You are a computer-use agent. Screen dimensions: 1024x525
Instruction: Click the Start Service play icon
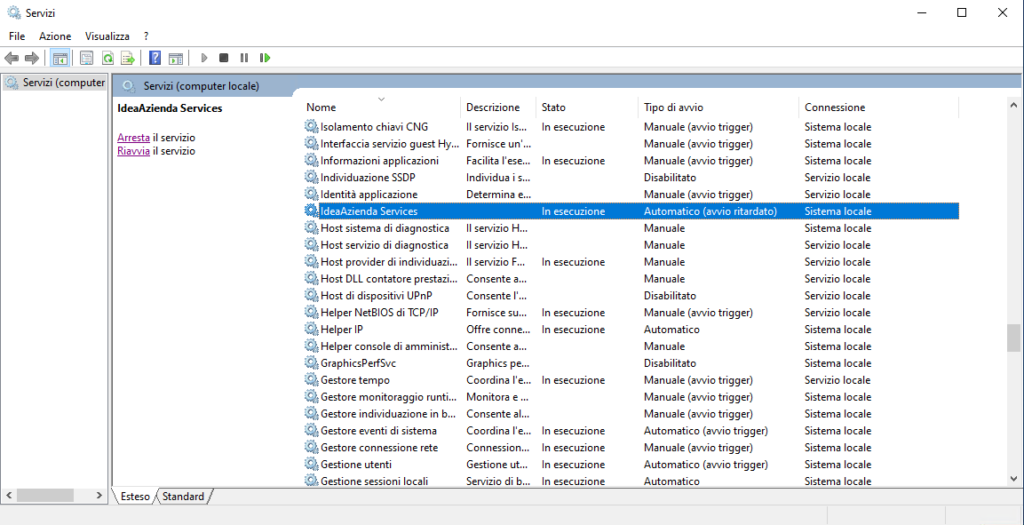point(204,58)
